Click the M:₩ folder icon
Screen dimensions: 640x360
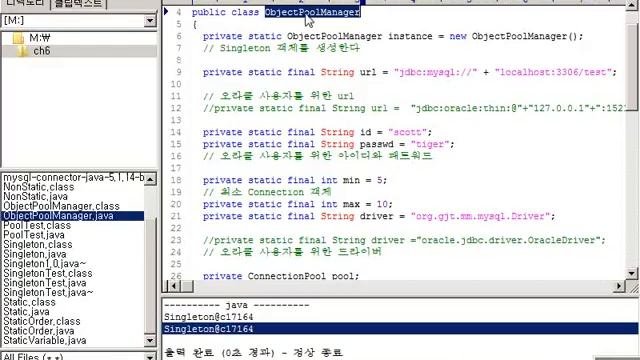pyautogui.click(x=18, y=38)
